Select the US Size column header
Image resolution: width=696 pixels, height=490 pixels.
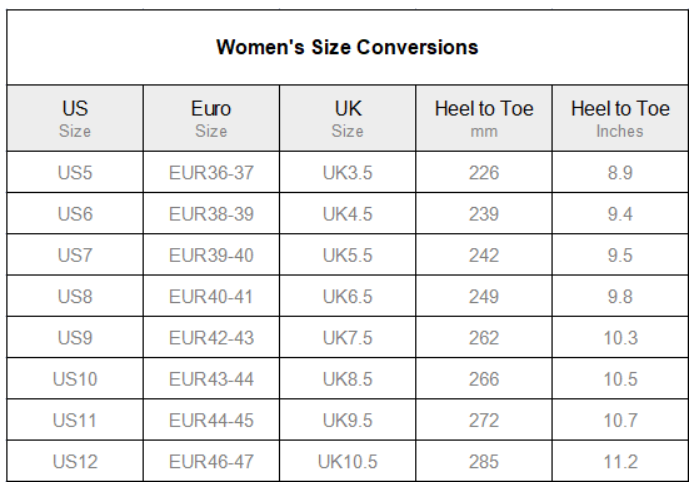click(x=75, y=118)
